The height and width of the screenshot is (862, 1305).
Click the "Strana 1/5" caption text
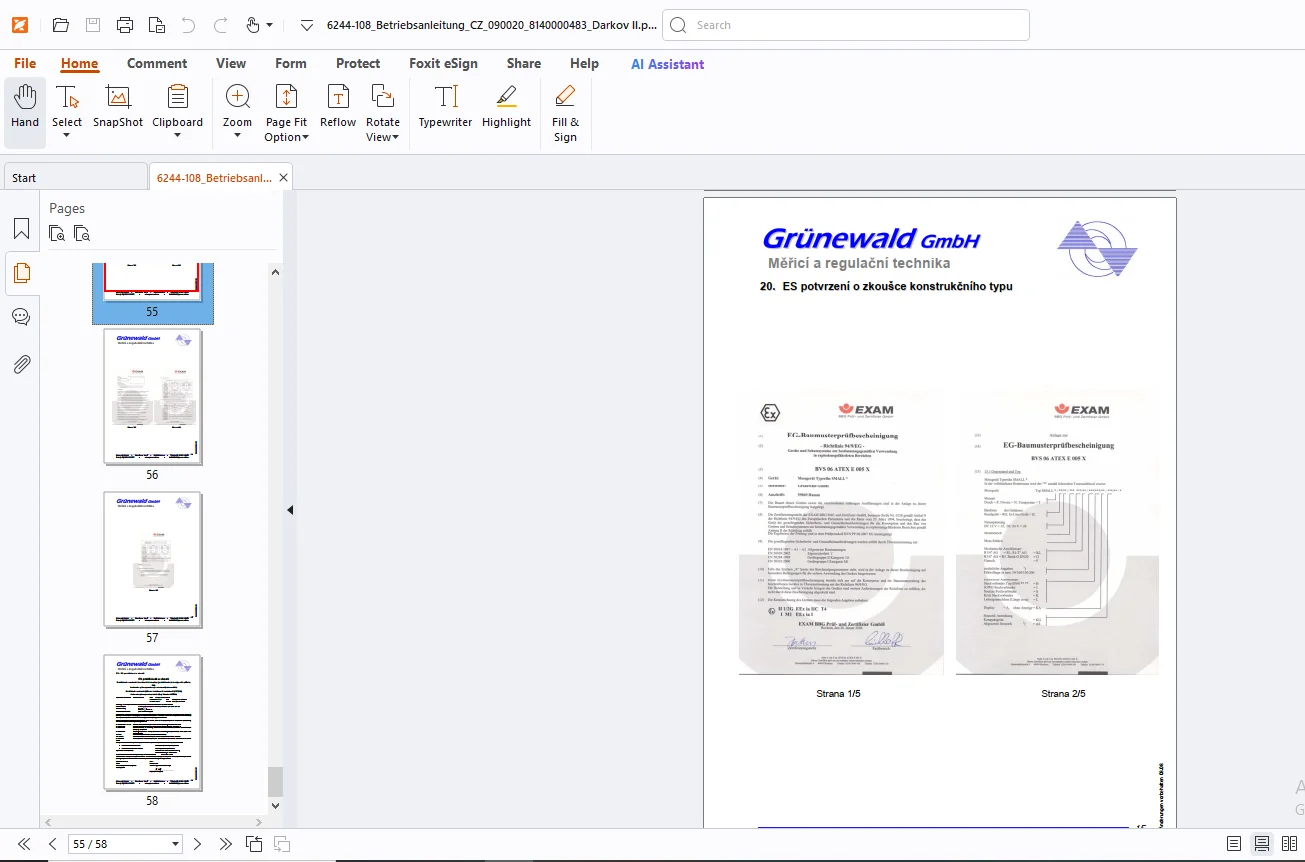[840, 693]
